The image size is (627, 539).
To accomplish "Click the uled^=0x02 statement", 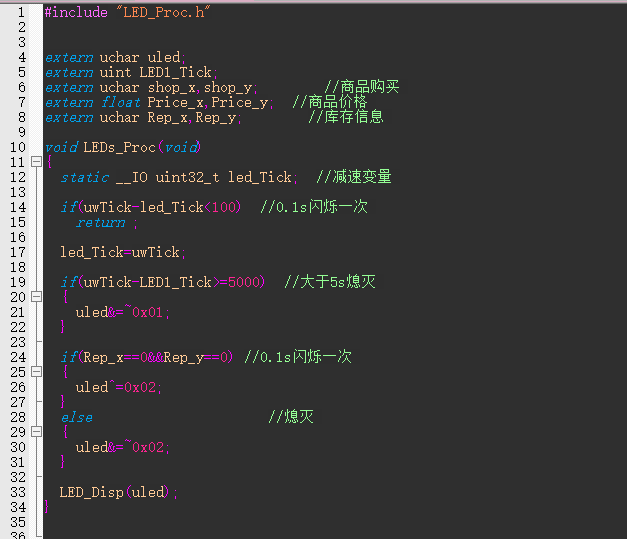I will [x=118, y=387].
